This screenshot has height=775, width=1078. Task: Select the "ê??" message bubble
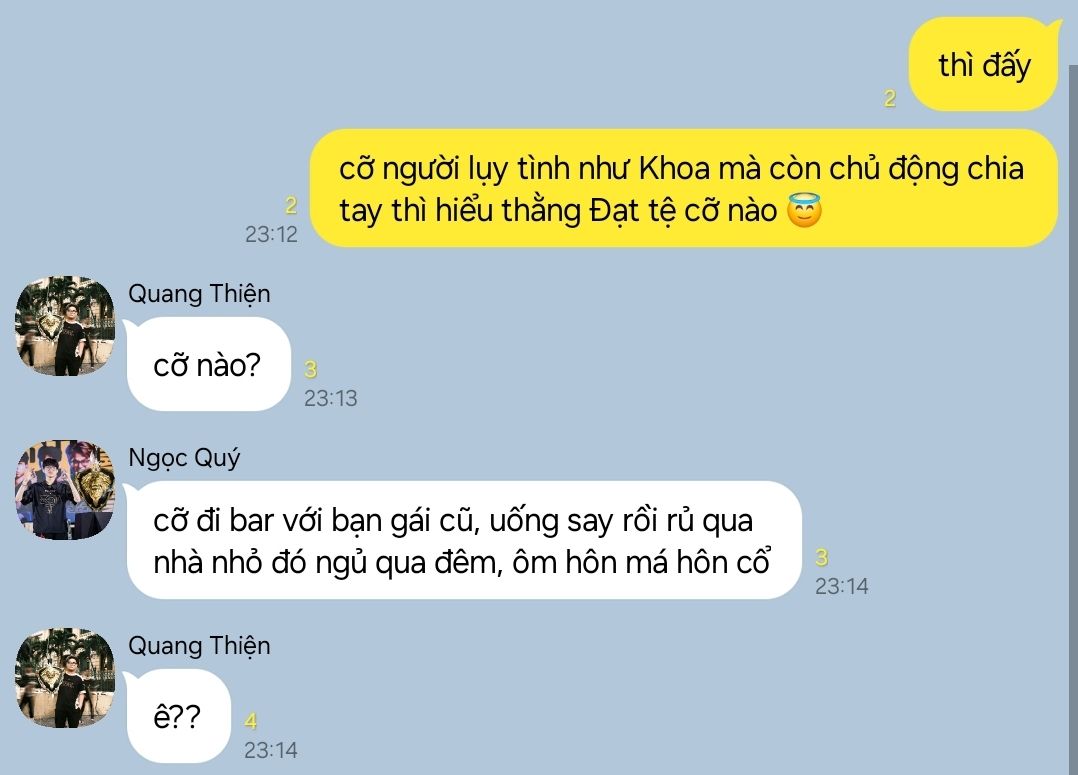(x=177, y=717)
